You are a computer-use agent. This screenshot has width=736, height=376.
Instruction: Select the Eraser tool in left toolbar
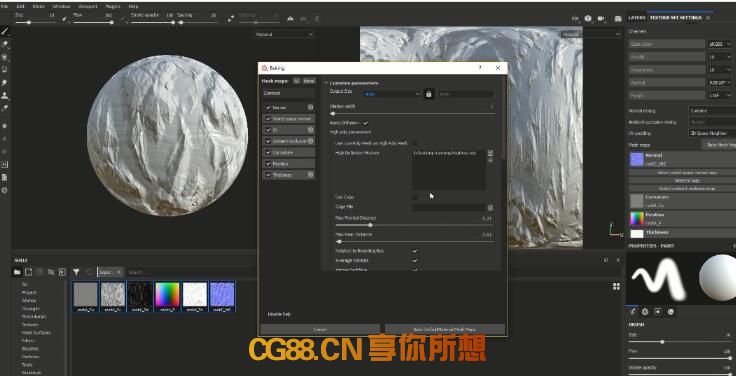pyautogui.click(x=5, y=45)
